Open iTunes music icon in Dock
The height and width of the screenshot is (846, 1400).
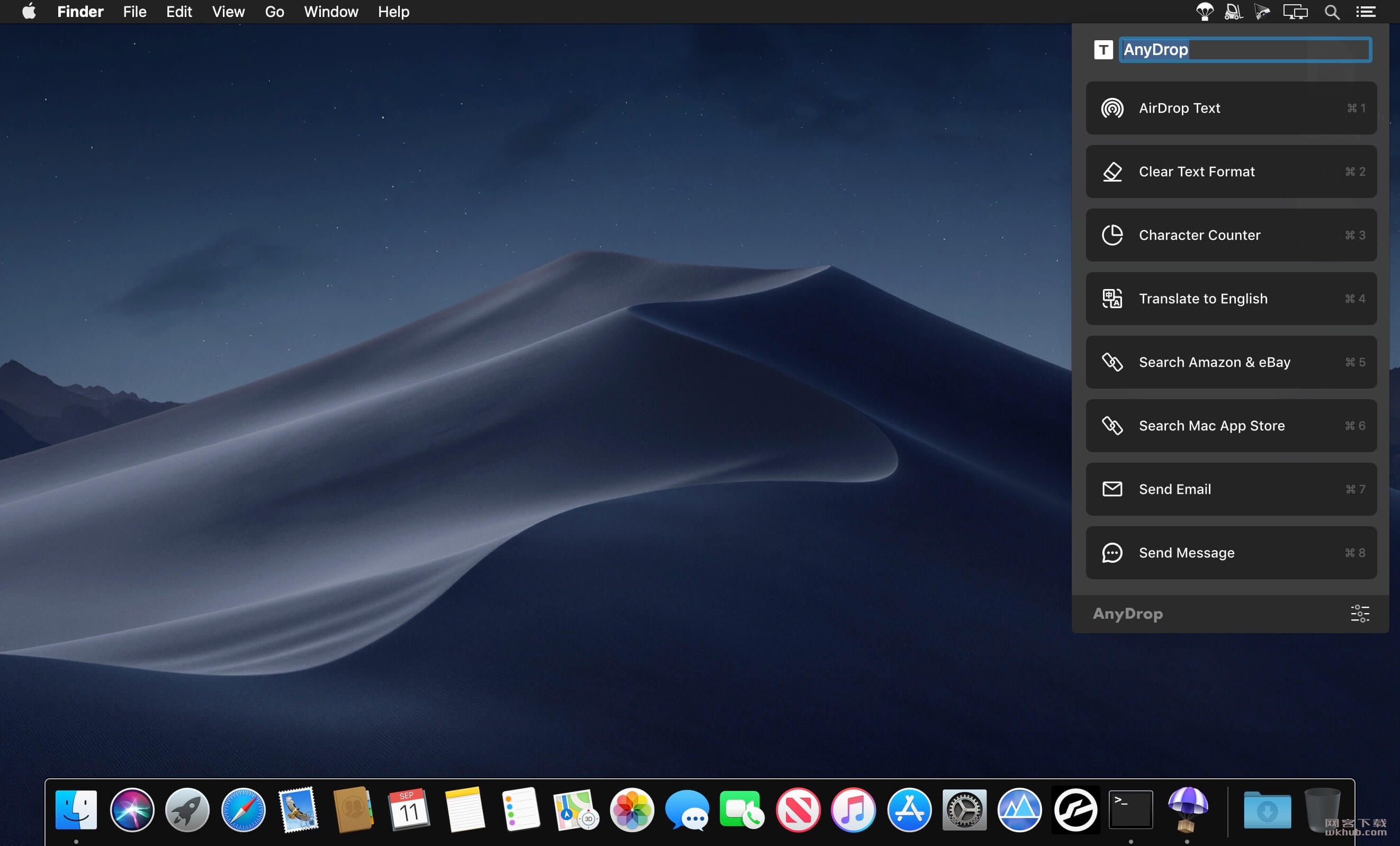pos(854,809)
